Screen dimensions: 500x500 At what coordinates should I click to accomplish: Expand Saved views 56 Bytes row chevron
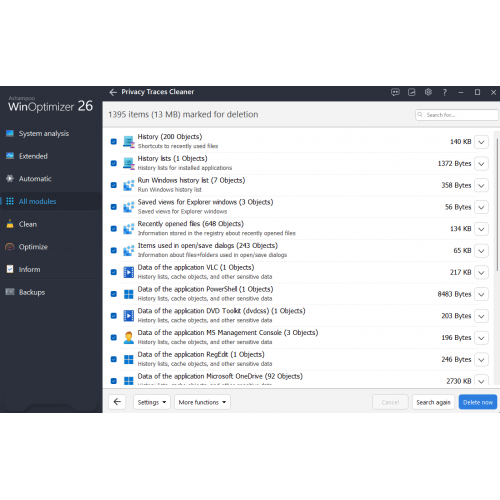[x=481, y=207]
